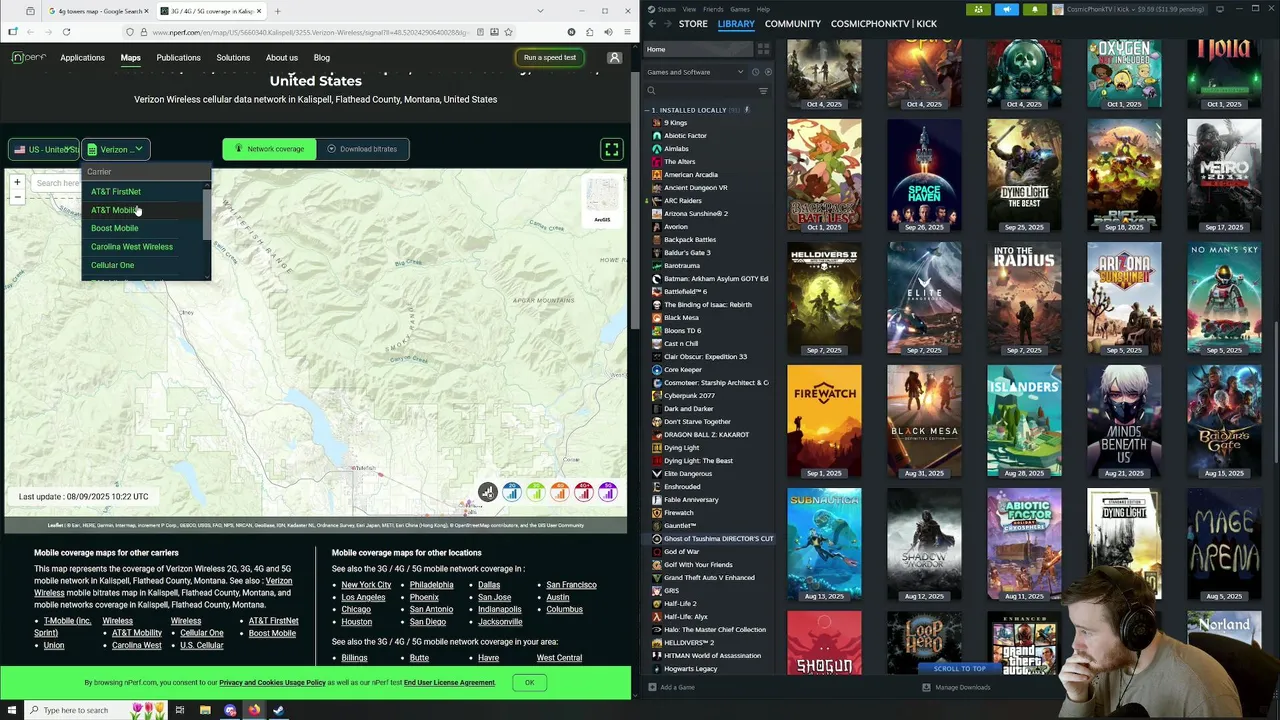This screenshot has height=720, width=1280.
Task: Toggle the 4G+ coverage layer
Action: click(584, 492)
